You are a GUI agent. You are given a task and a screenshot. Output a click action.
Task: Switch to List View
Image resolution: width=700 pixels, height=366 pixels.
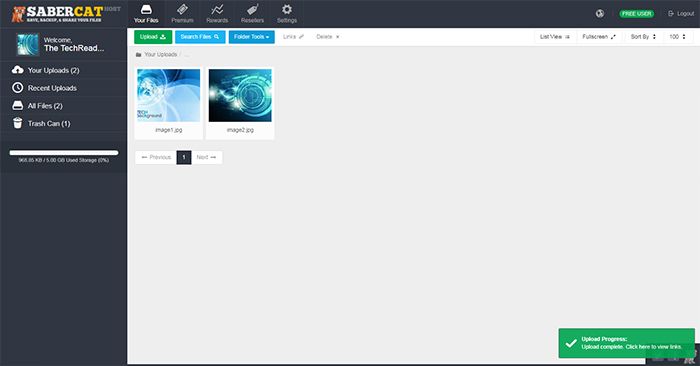point(554,37)
